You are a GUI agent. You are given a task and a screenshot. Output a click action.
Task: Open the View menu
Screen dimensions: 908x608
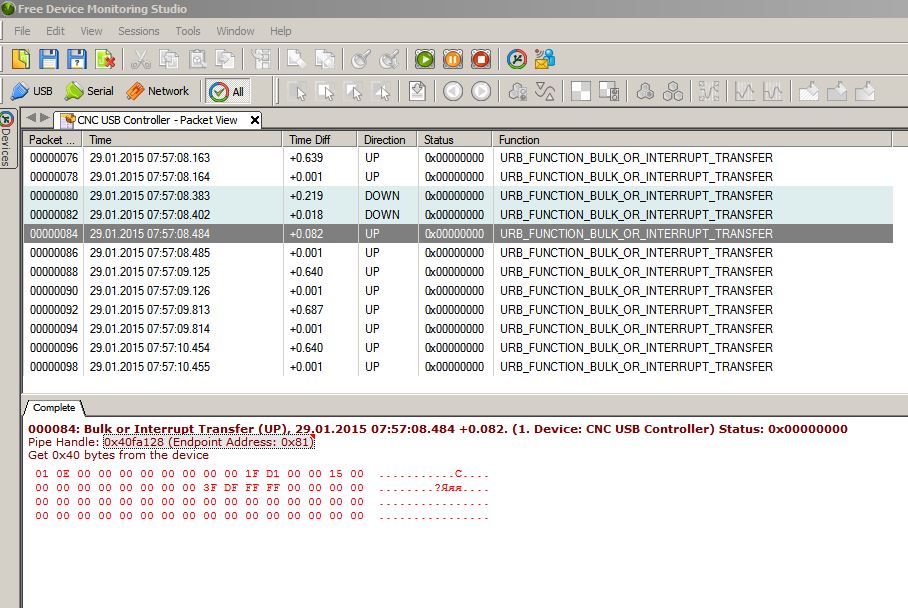coord(91,31)
